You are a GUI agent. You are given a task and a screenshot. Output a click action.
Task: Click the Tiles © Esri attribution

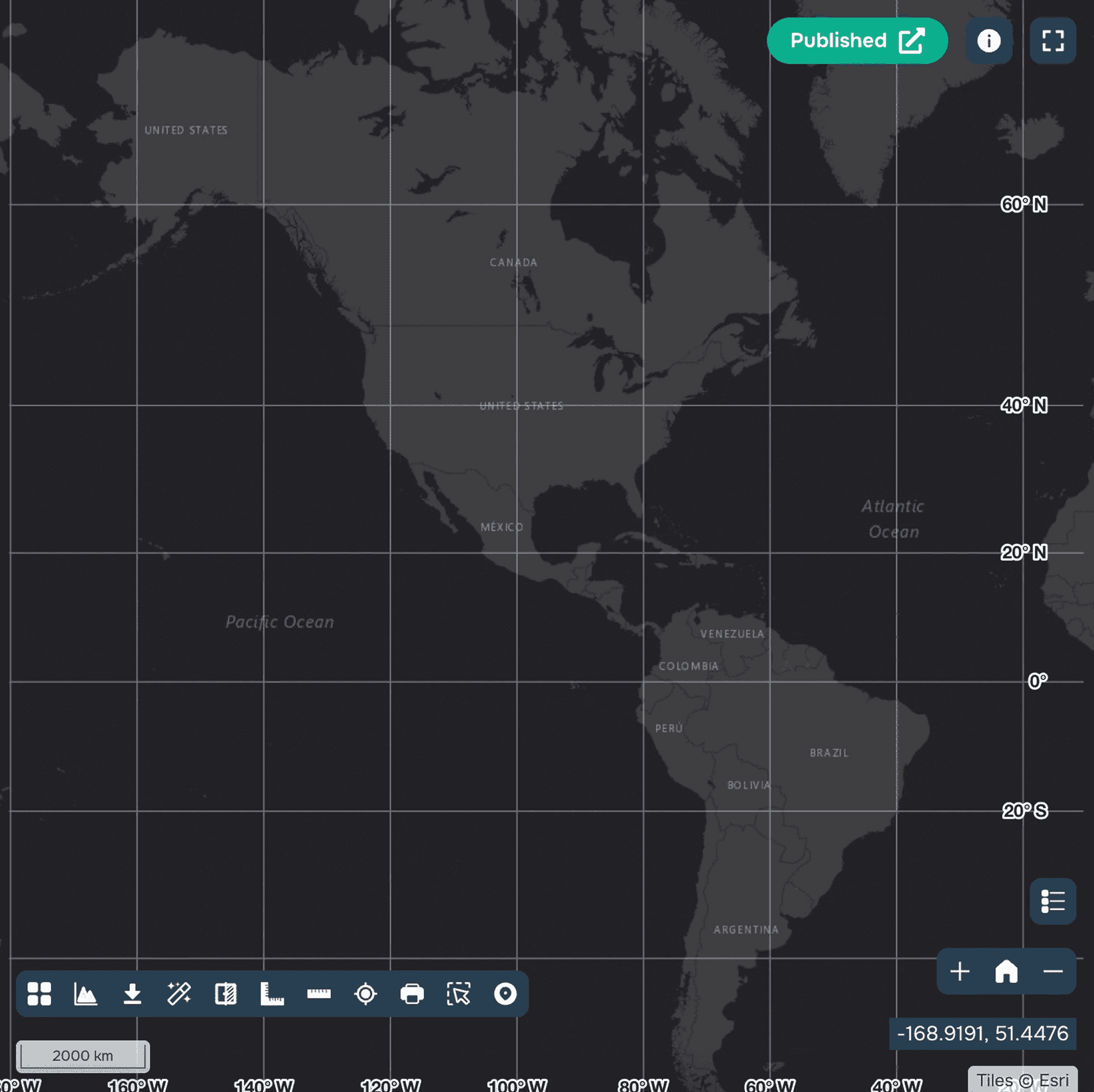(1022, 1080)
